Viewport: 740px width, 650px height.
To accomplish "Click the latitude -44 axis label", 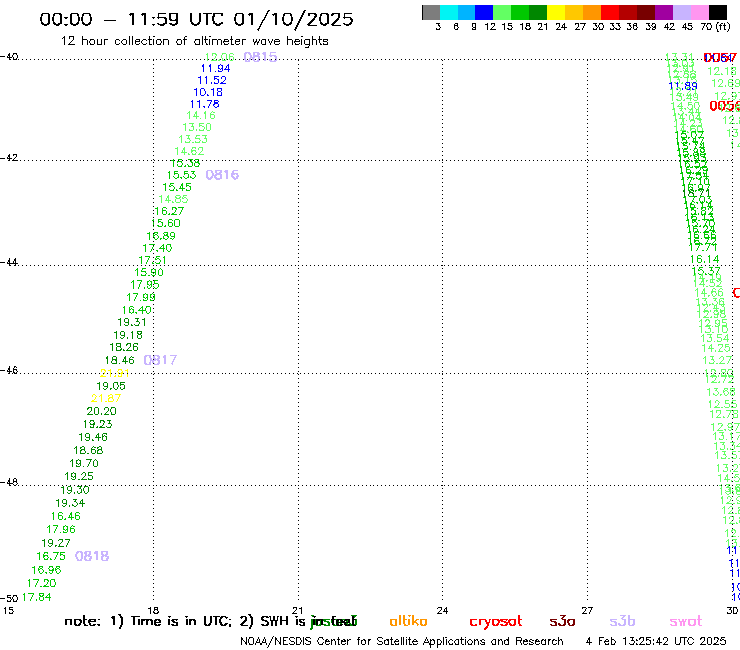I will point(9,262).
